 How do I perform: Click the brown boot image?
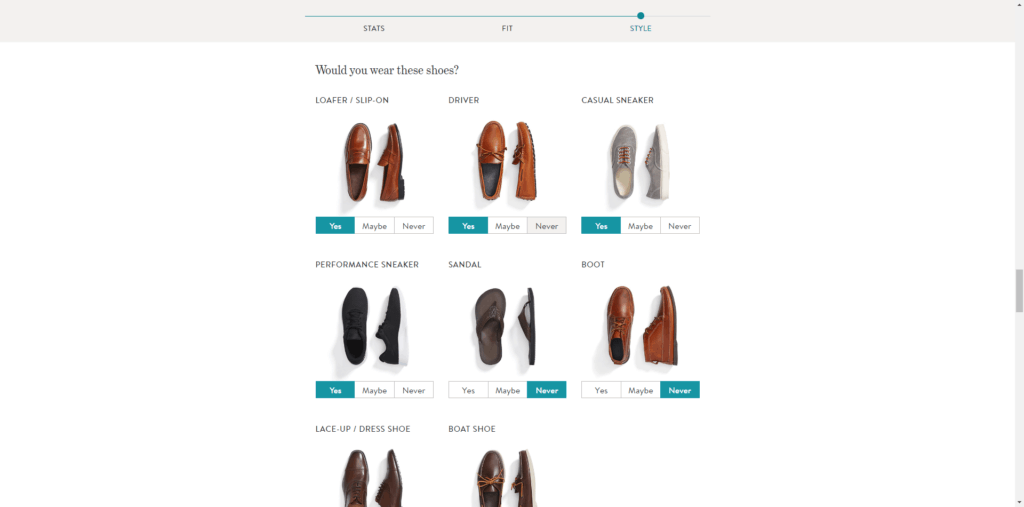click(x=640, y=325)
